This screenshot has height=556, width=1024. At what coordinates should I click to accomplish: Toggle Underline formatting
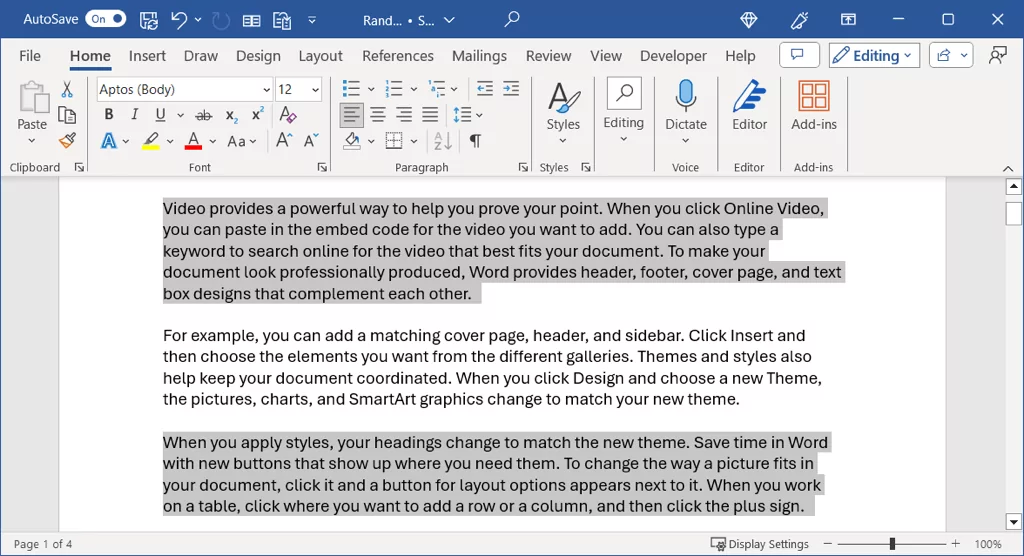[x=160, y=115]
